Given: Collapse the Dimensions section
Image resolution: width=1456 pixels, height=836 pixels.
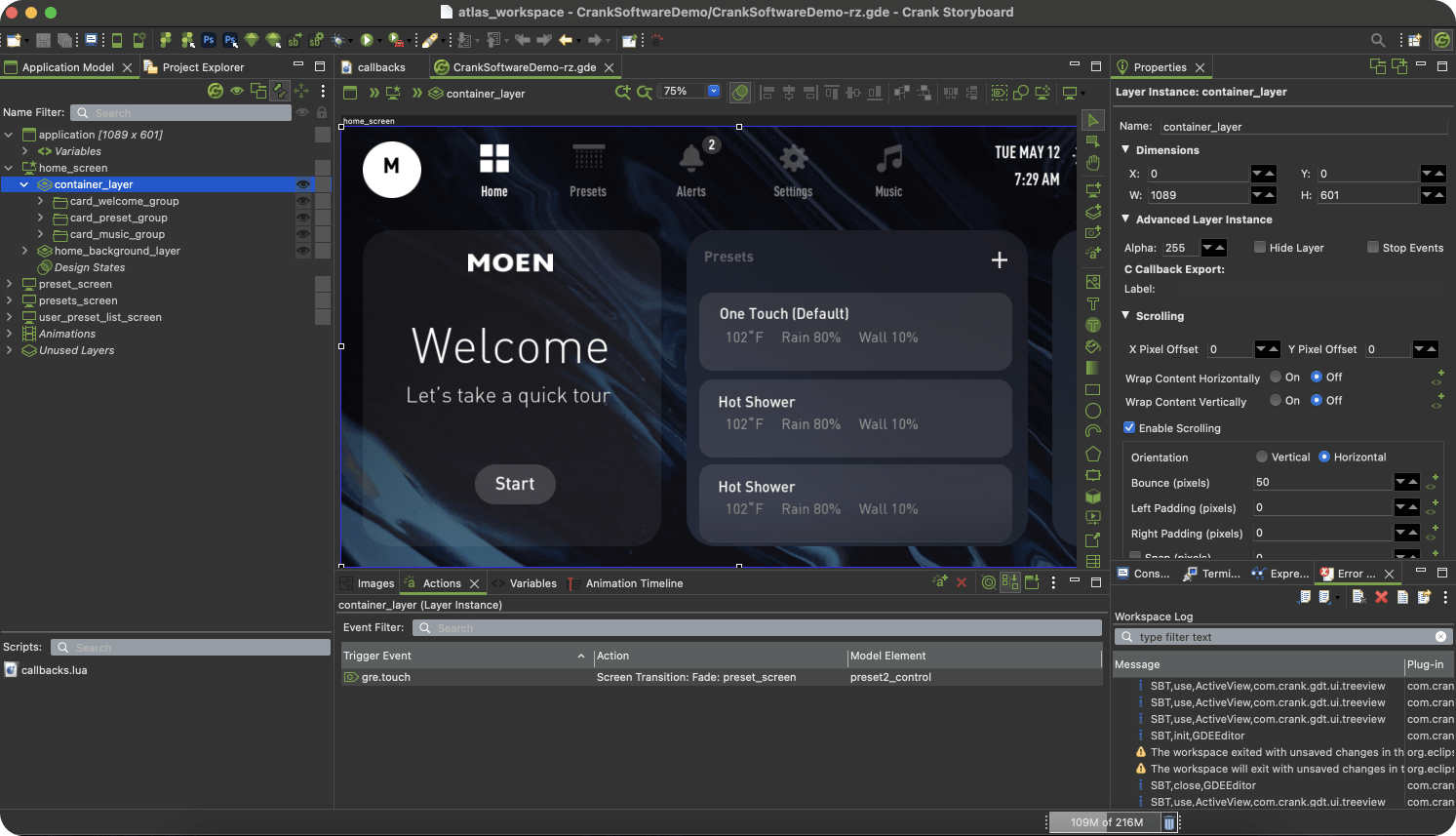Looking at the screenshot, I should [x=1125, y=149].
